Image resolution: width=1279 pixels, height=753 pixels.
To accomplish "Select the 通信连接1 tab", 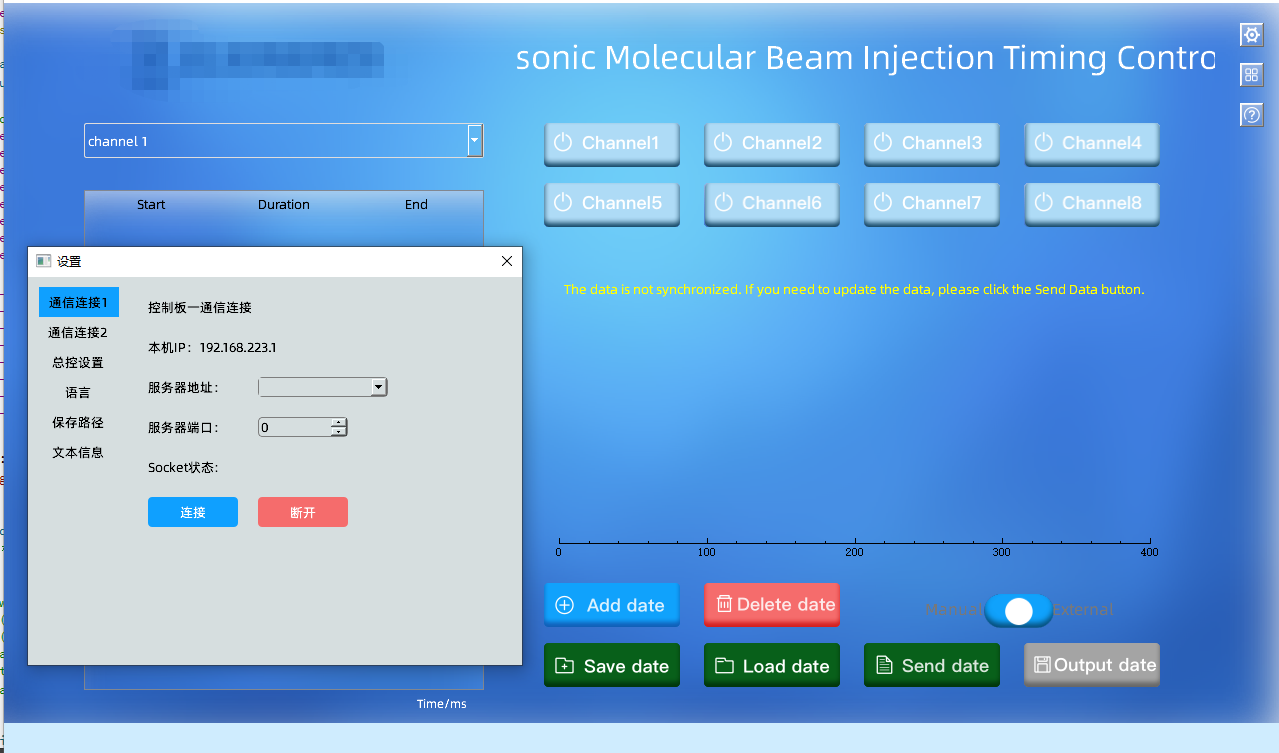I will [x=78, y=302].
